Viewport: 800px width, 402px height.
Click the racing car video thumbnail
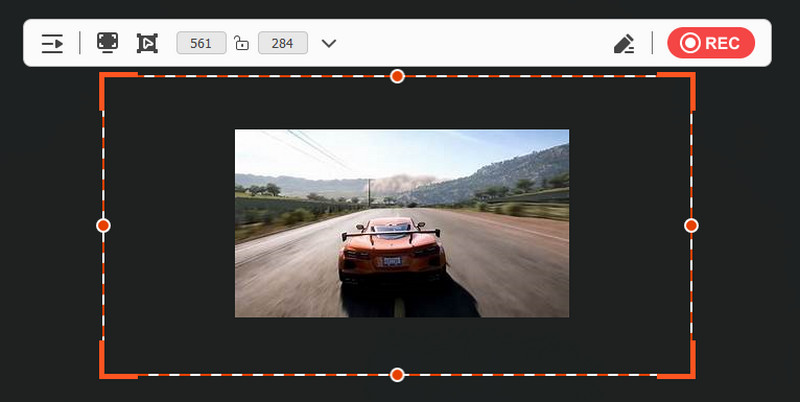[402, 223]
